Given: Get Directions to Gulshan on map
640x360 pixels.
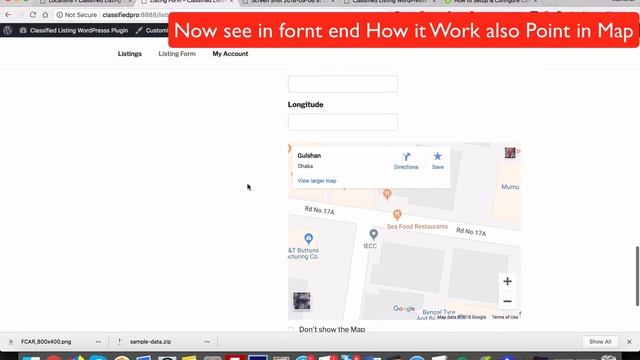Looking at the screenshot, I should click(406, 161).
